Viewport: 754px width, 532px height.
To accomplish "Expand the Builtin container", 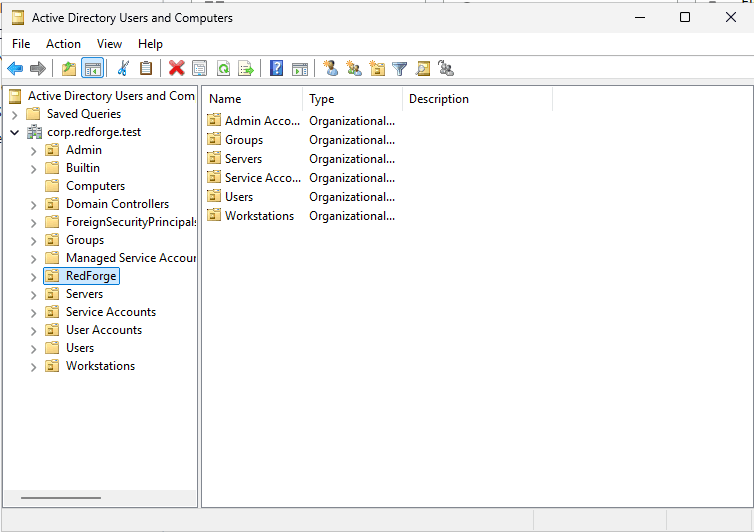I will [x=33, y=169].
